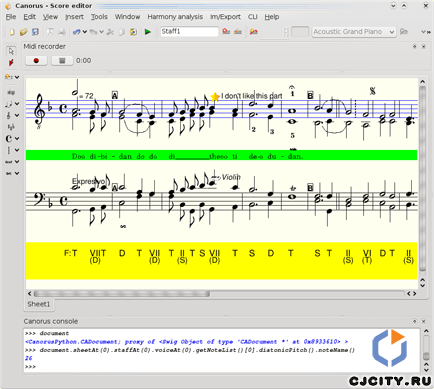The image size is (434, 389).
Task: Activate the red edit mode tool
Action: coord(11,62)
